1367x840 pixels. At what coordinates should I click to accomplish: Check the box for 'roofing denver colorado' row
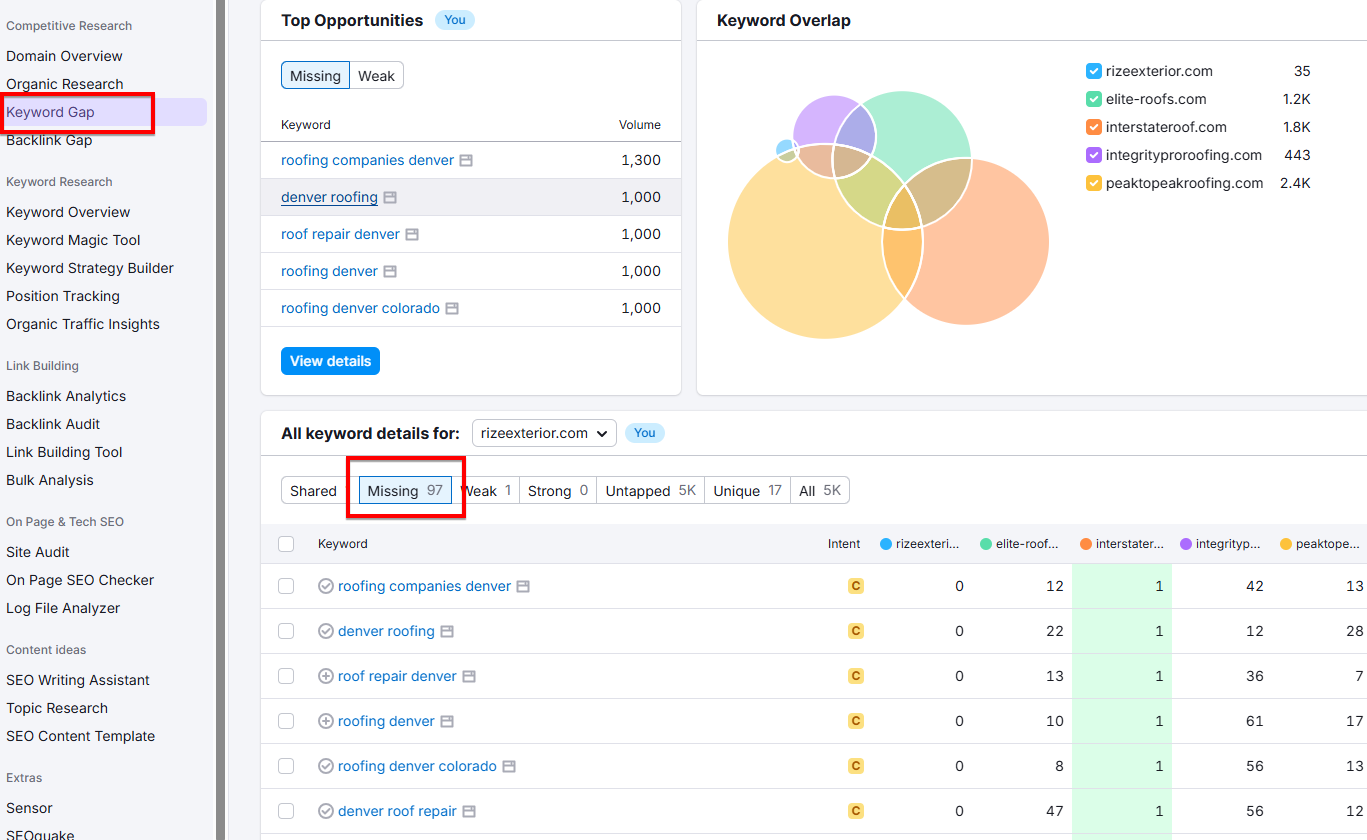pos(286,766)
